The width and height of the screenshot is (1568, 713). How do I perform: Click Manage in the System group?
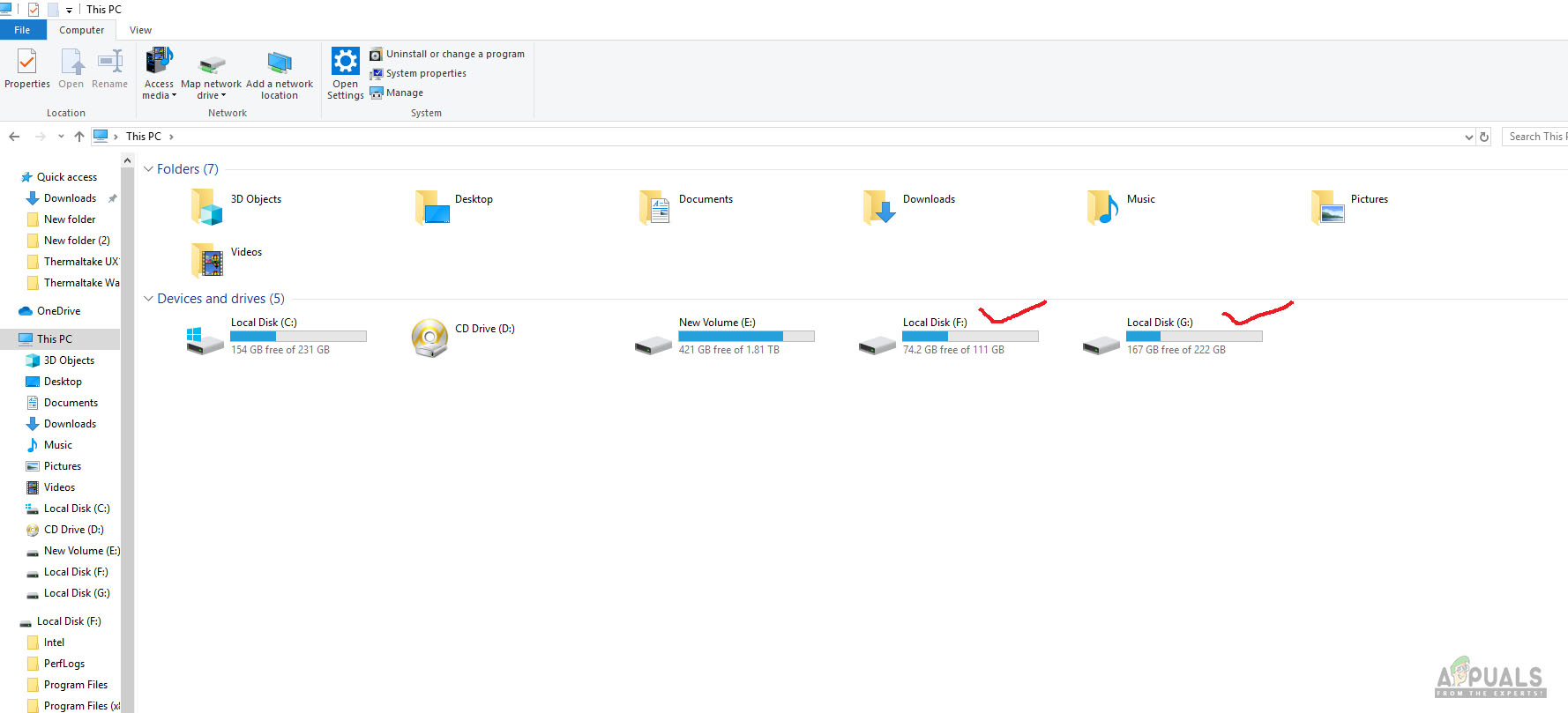click(x=397, y=93)
